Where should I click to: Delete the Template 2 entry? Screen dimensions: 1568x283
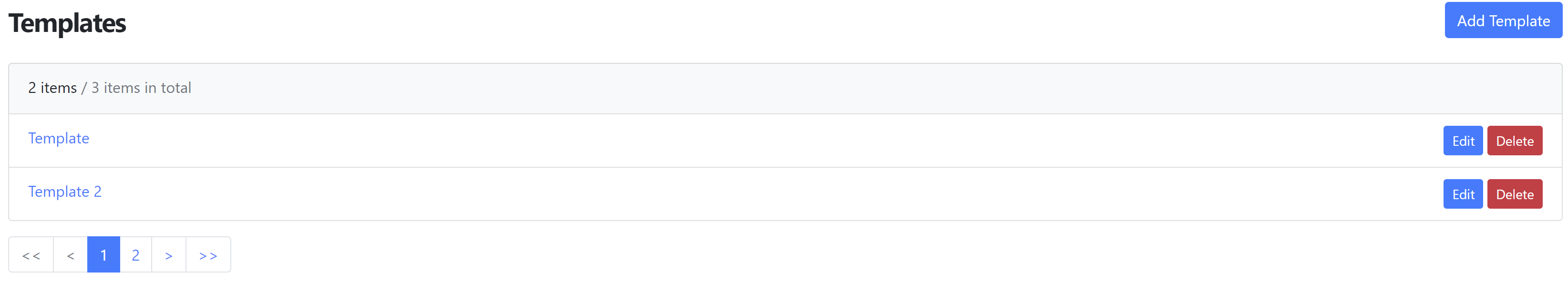pyautogui.click(x=1515, y=195)
